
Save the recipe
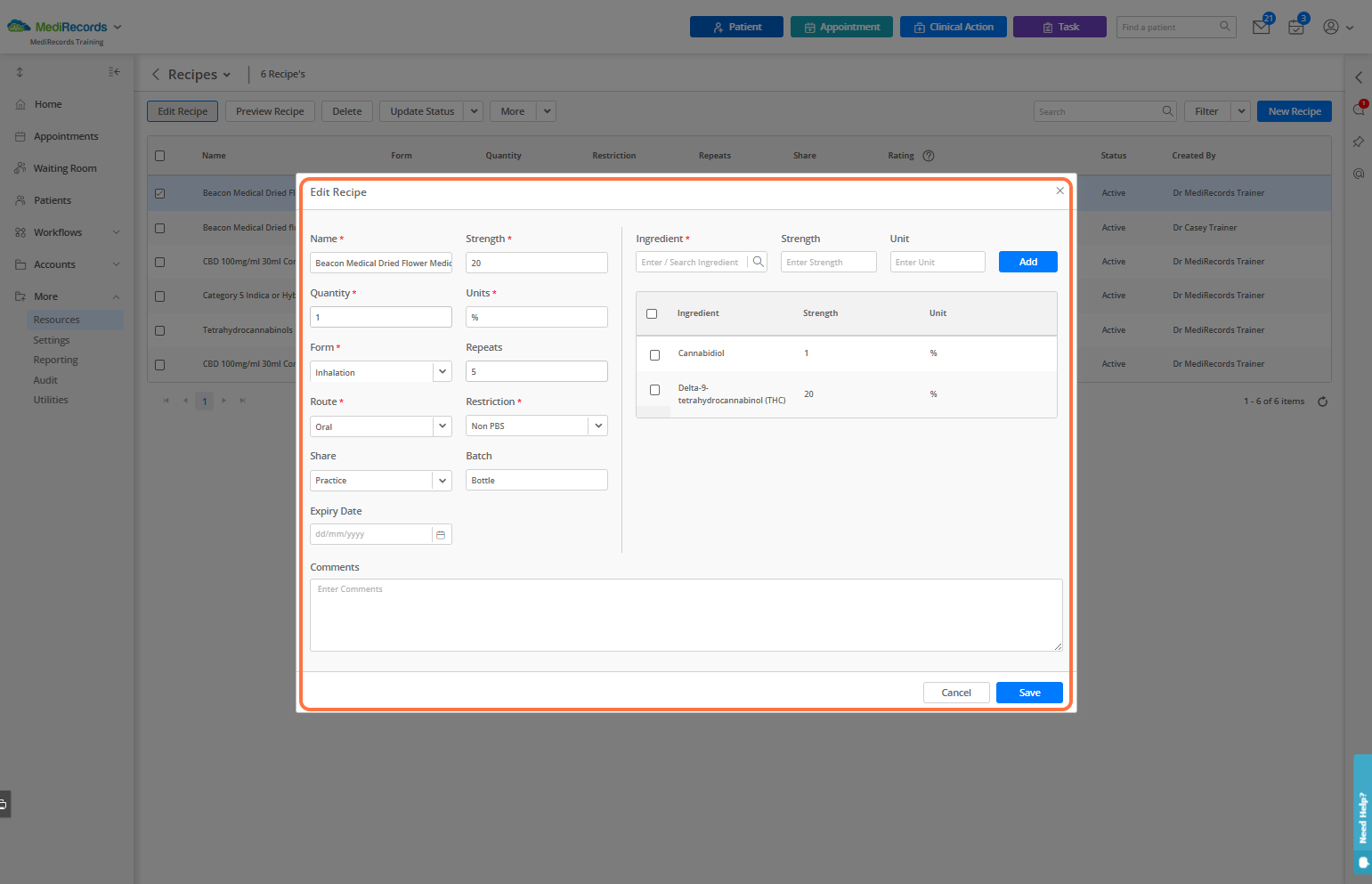click(x=1029, y=693)
